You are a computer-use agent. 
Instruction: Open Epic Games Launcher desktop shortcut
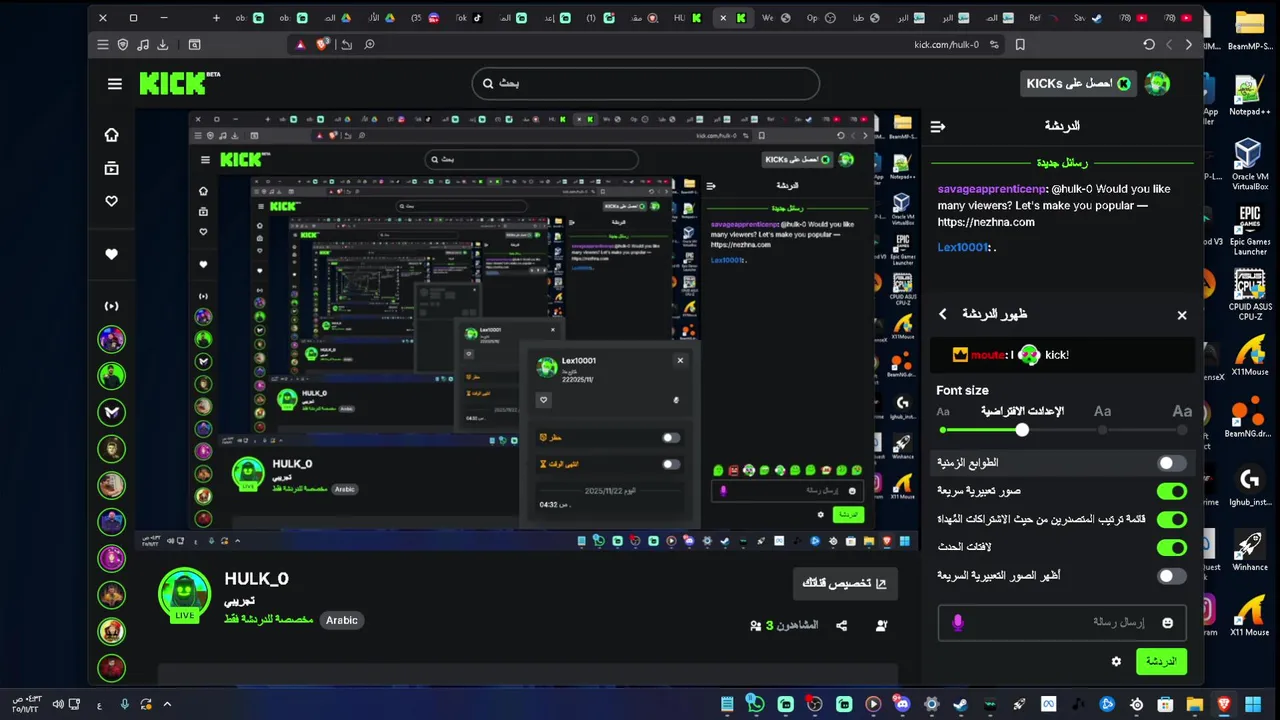tap(1249, 231)
